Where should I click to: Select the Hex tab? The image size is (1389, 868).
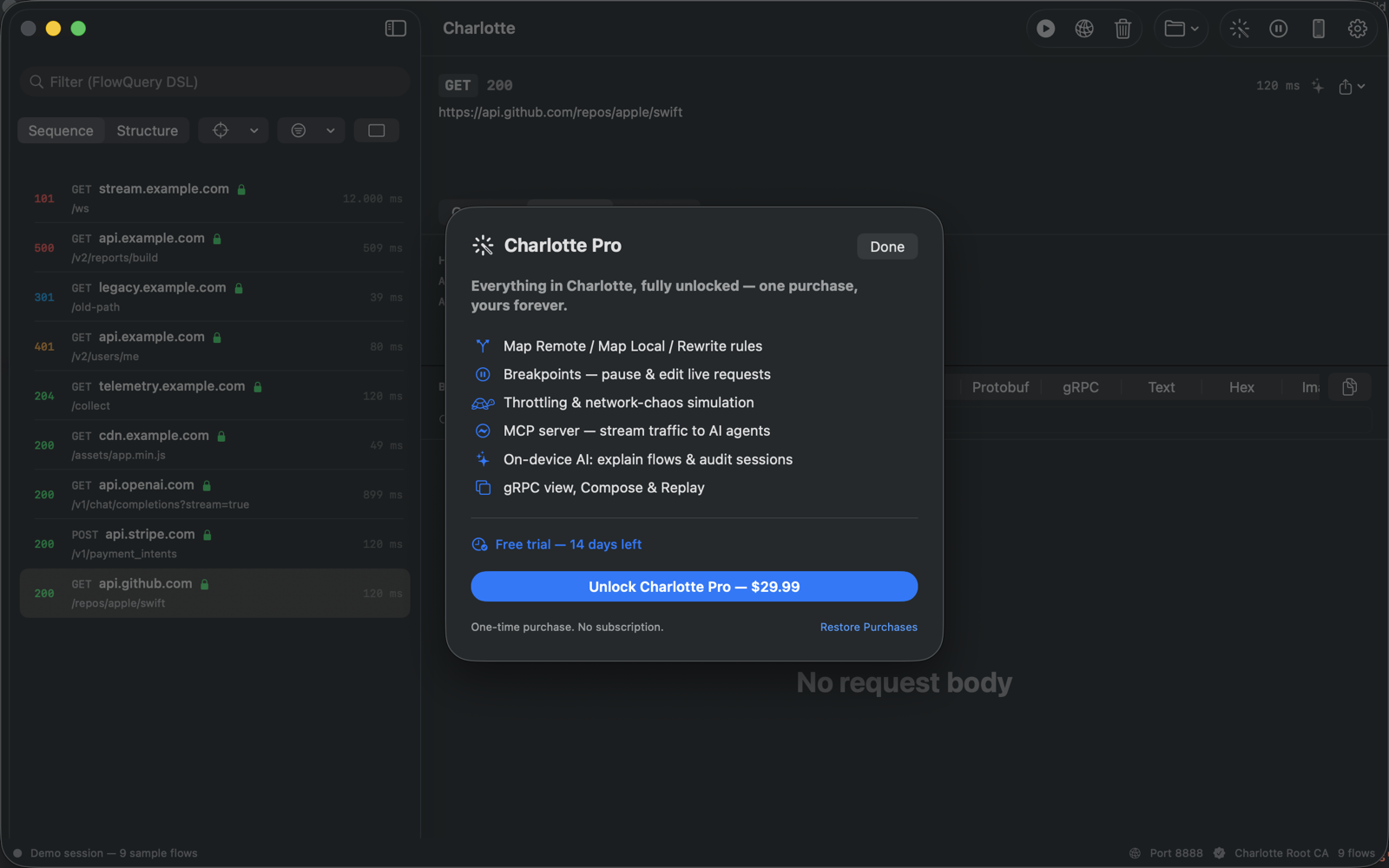coord(1241,387)
